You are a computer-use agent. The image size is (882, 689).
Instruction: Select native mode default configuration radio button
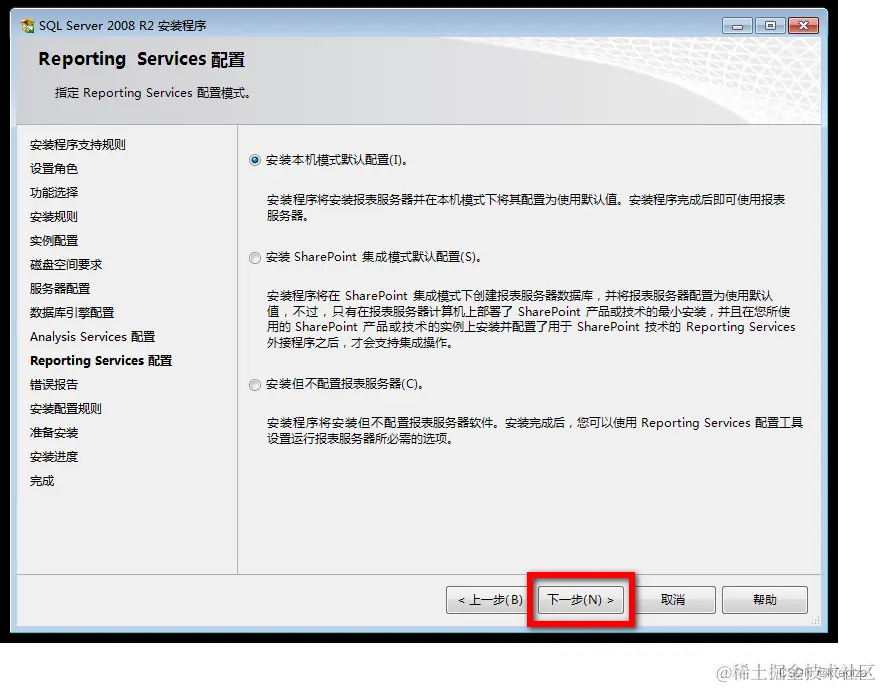click(x=255, y=160)
